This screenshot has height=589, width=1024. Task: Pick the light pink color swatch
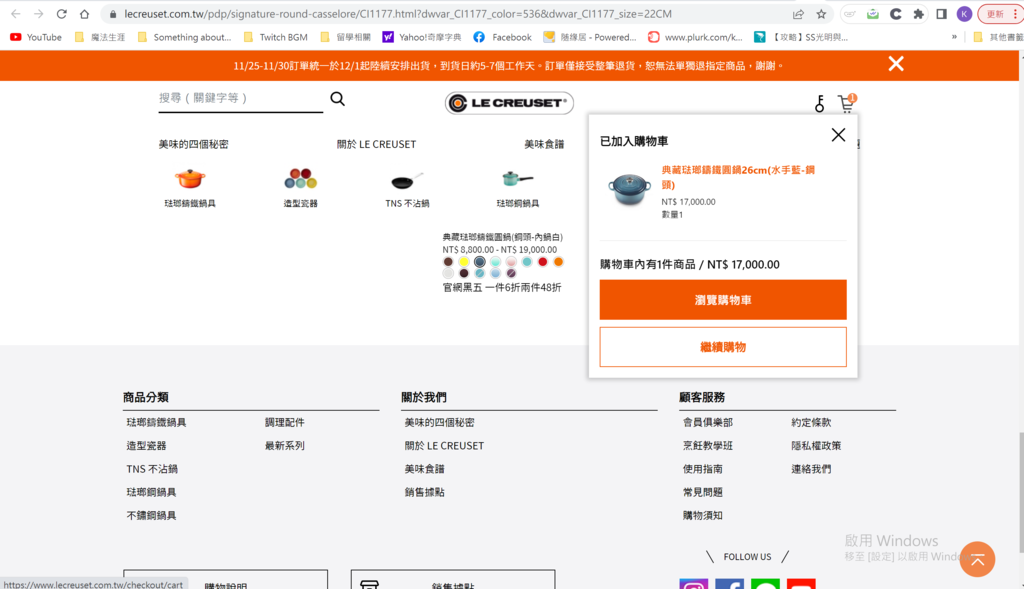[511, 262]
